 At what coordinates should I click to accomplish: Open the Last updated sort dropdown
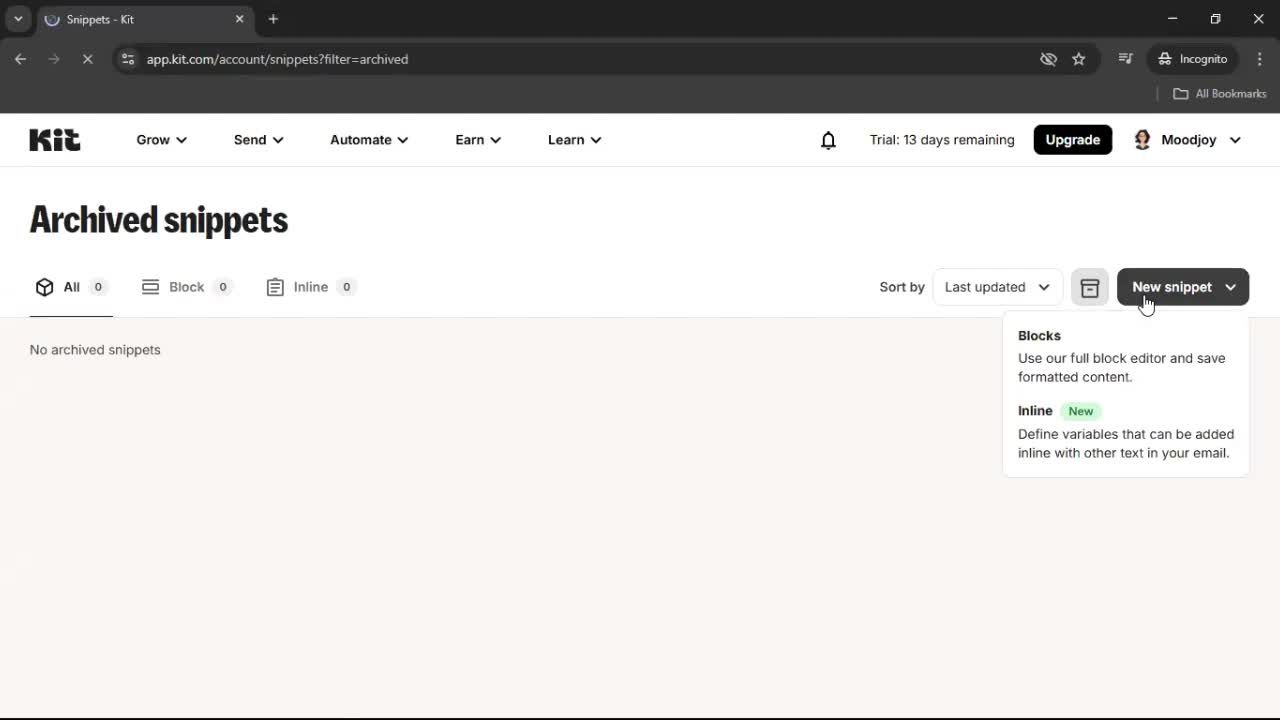pos(996,287)
